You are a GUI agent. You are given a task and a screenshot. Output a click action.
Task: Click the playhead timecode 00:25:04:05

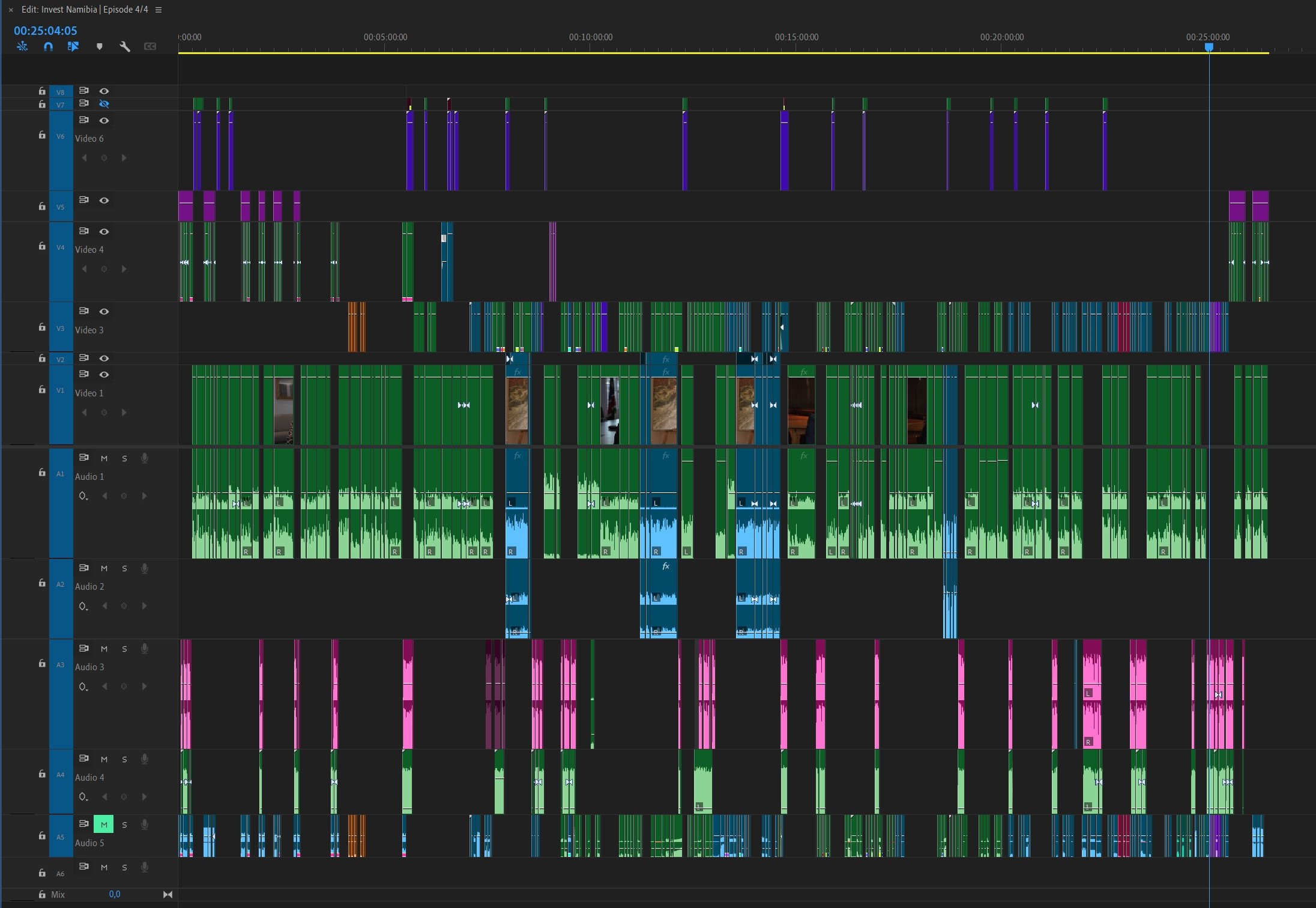click(x=46, y=31)
